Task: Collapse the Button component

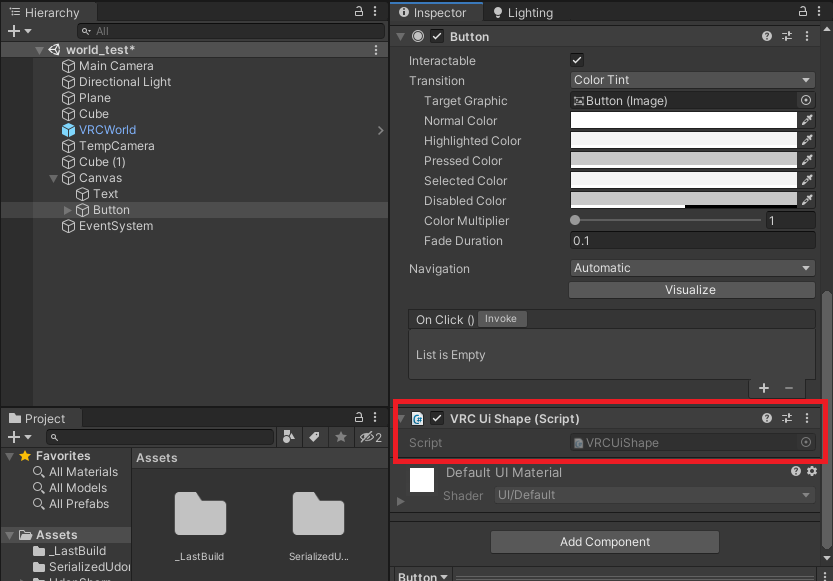Action: tap(401, 37)
